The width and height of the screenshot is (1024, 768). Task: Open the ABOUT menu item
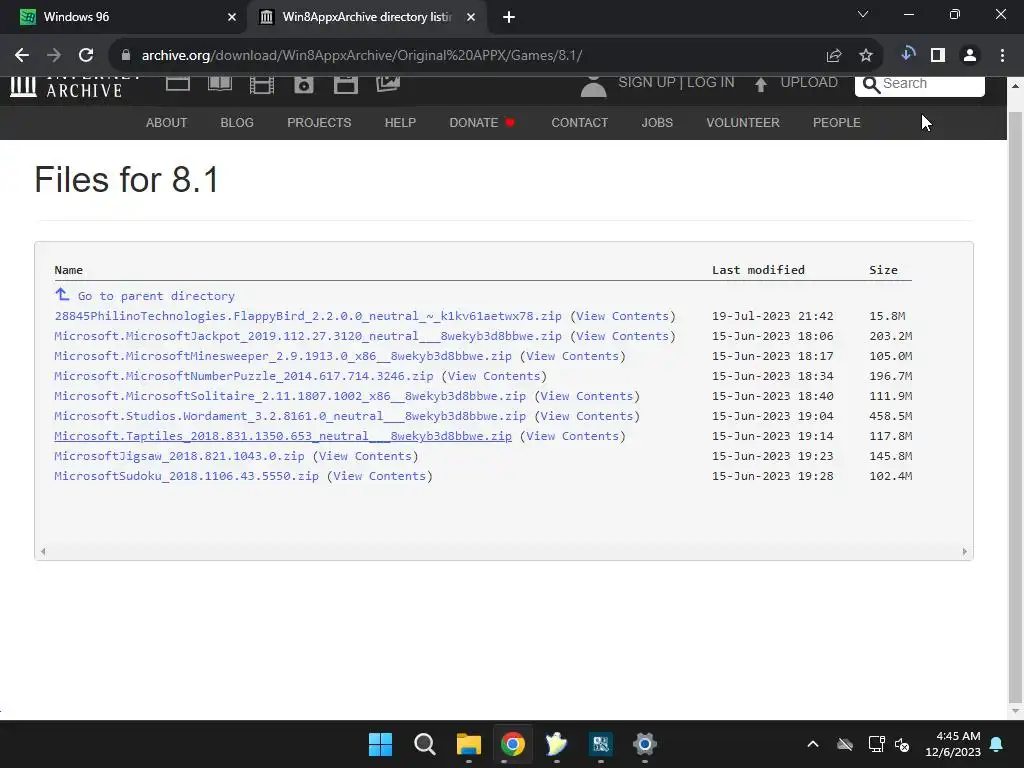coord(167,123)
